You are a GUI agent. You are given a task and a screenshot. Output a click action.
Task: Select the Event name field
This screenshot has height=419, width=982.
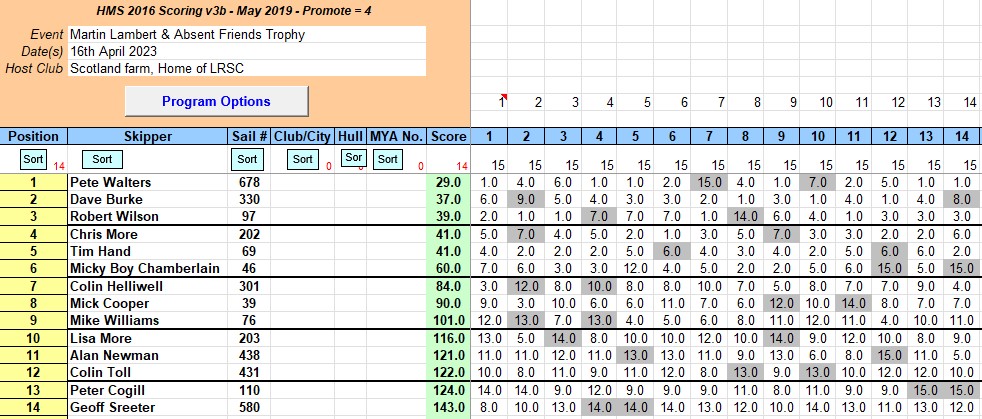246,34
